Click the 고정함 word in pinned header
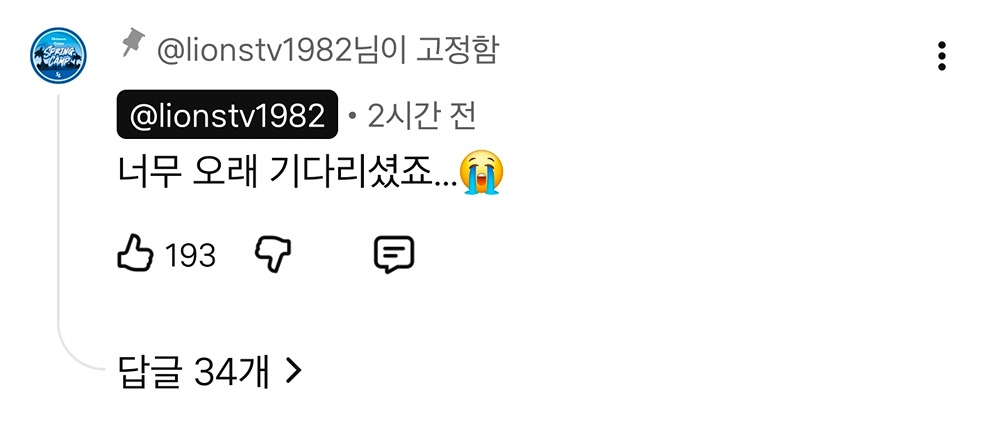1000x426 pixels. click(x=457, y=51)
